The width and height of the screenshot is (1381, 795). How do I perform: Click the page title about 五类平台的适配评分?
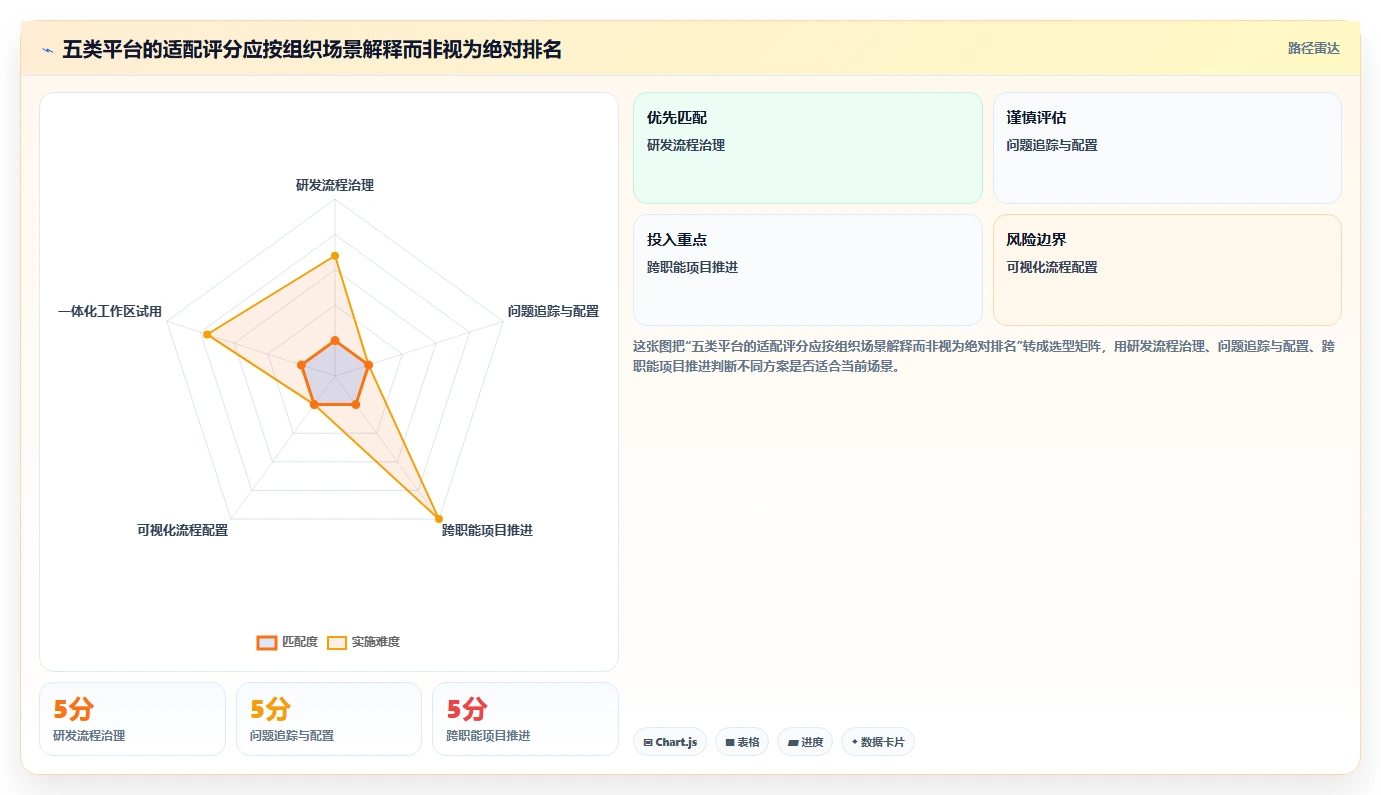click(x=312, y=49)
